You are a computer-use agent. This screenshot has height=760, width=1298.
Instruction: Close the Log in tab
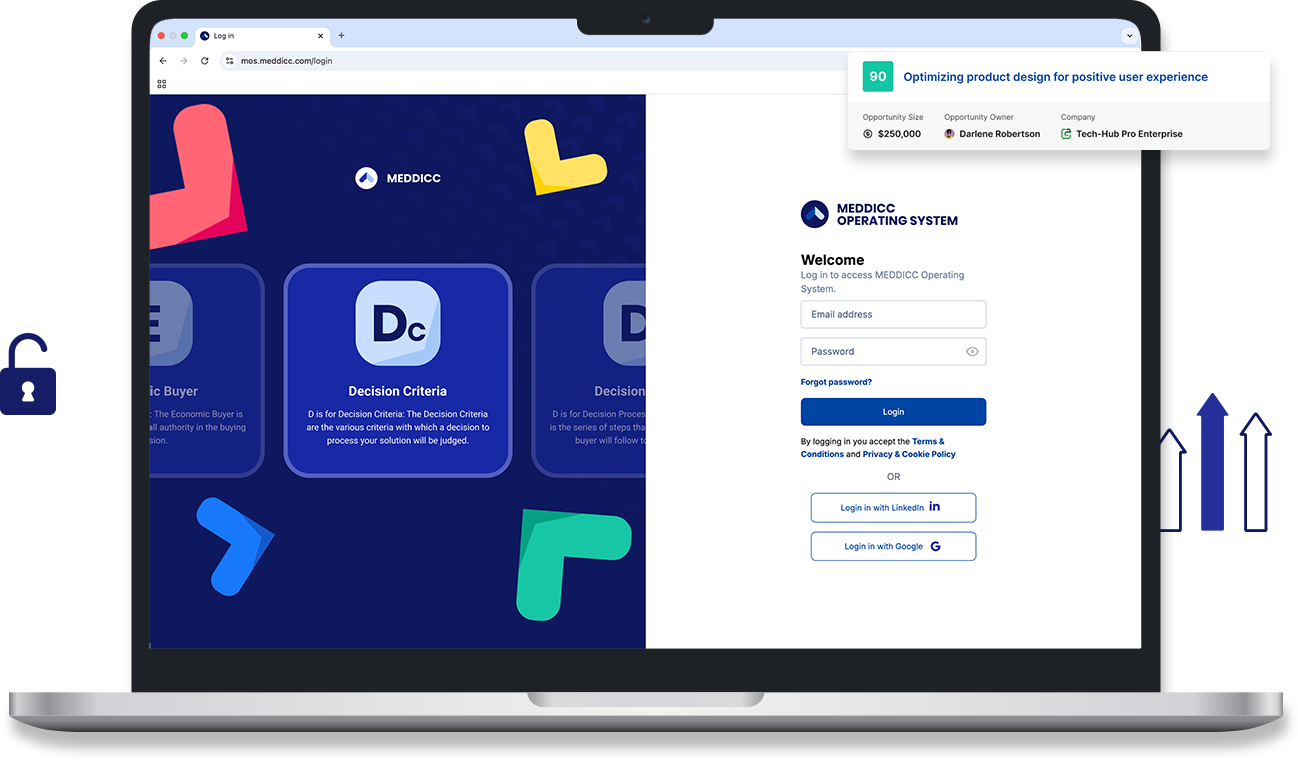pyautogui.click(x=319, y=36)
